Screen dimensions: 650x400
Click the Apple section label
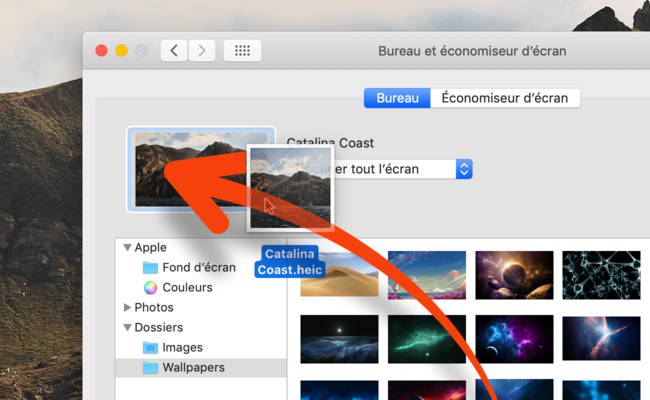[150, 247]
